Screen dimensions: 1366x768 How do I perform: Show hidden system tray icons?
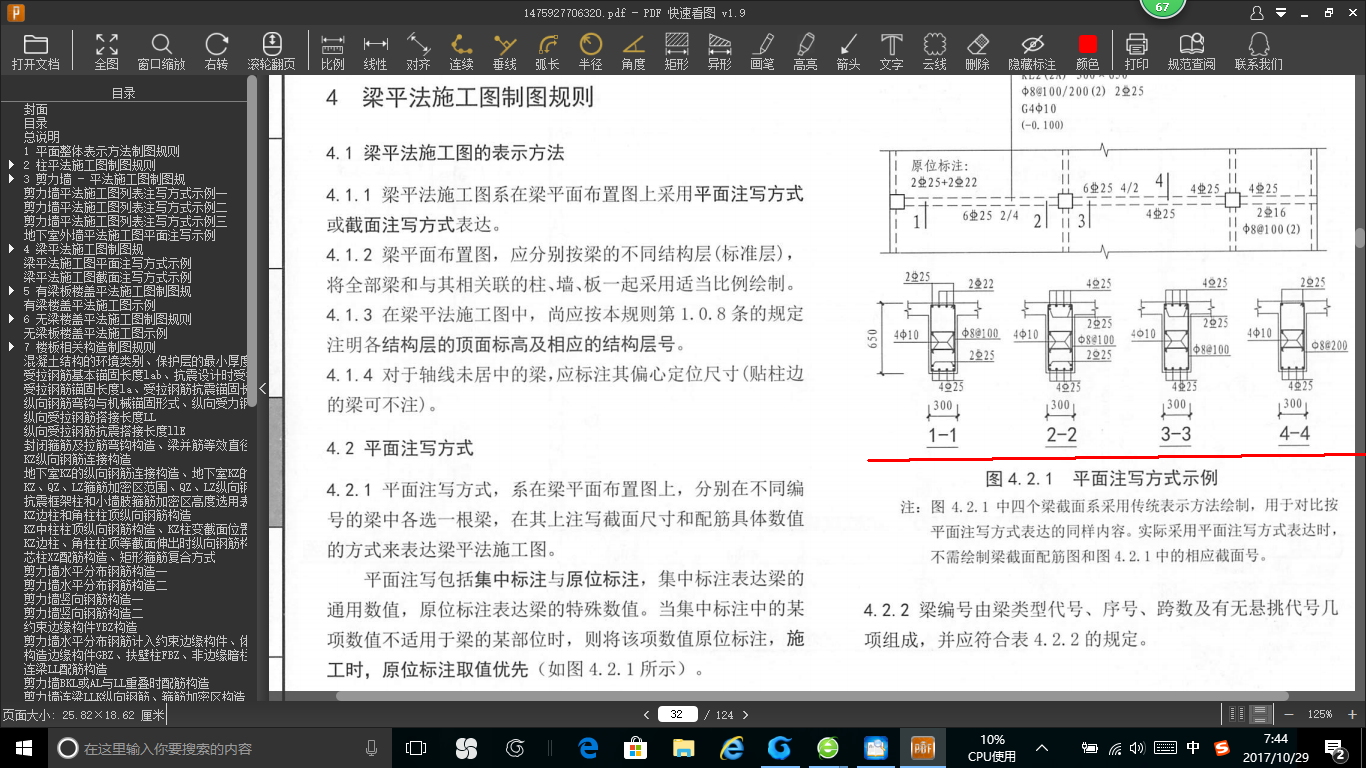[1043, 748]
